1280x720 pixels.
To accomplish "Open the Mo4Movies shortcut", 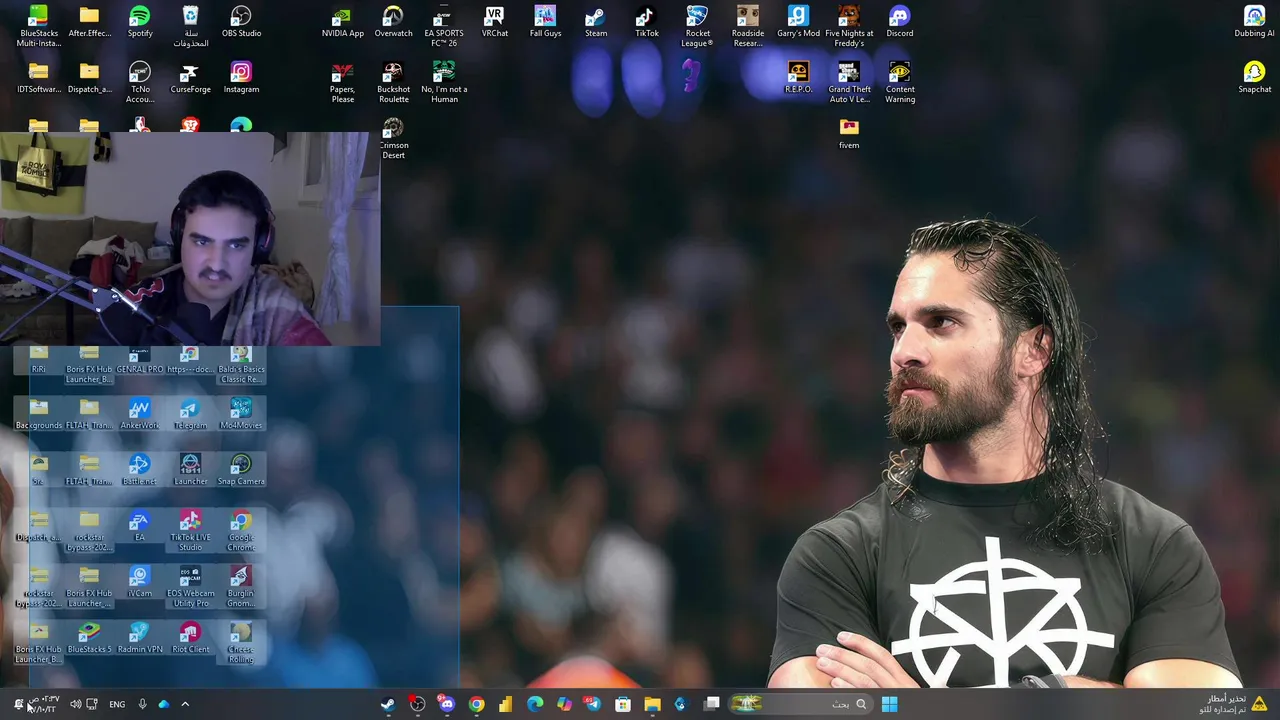I will tap(241, 414).
